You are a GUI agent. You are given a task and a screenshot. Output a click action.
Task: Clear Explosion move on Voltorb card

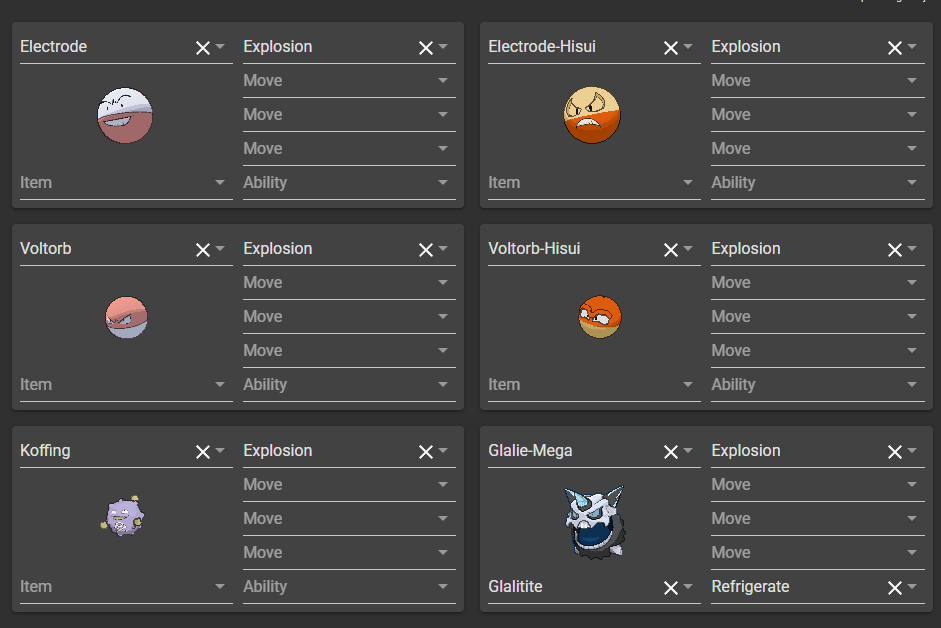tap(425, 250)
